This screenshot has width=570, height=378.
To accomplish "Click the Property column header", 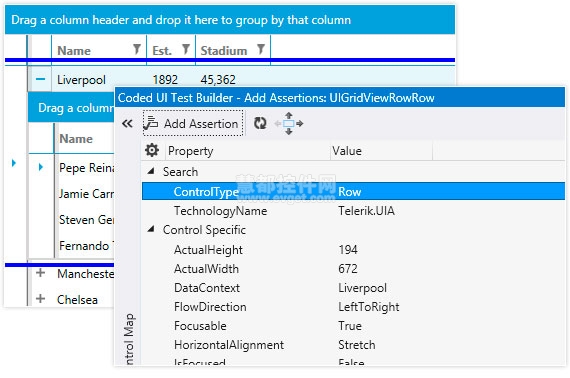I will 247,150.
